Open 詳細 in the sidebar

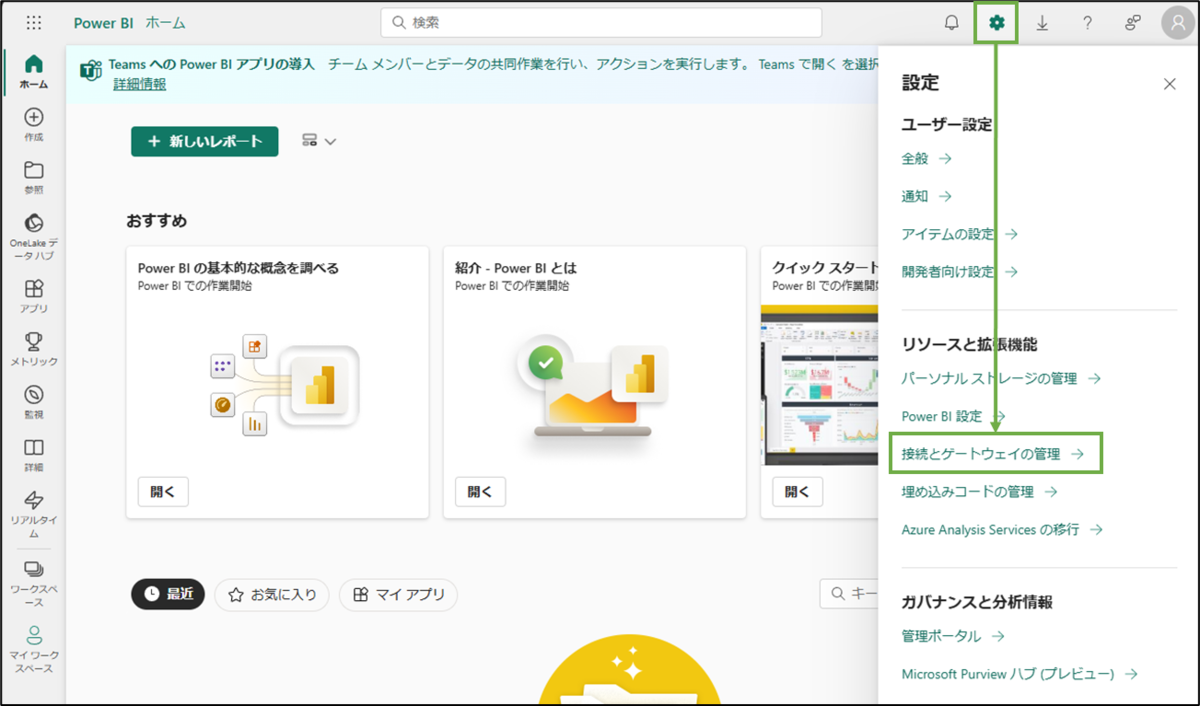pos(33,455)
